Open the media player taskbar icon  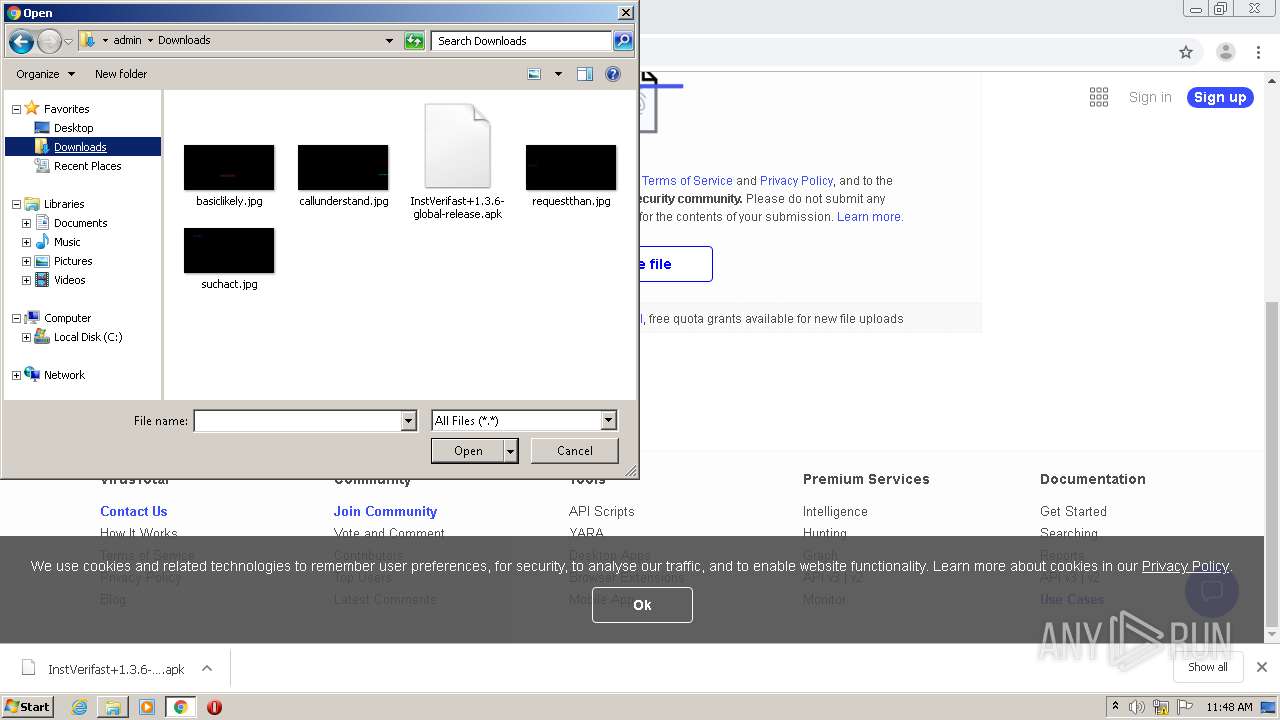[x=147, y=707]
